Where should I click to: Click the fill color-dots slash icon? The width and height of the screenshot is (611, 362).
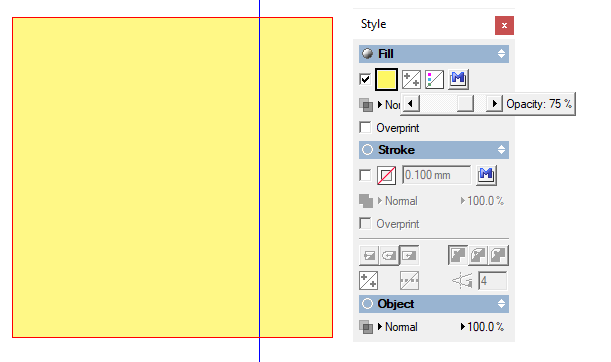434,79
